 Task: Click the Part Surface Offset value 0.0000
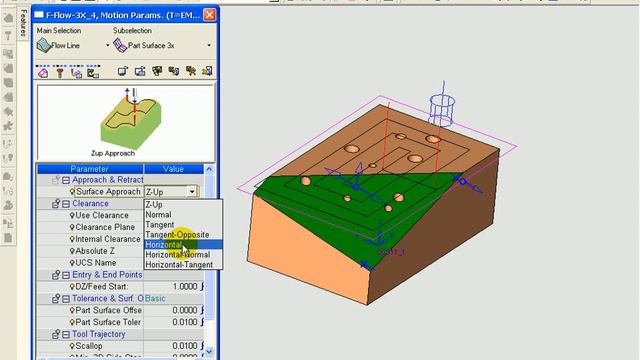click(x=184, y=310)
